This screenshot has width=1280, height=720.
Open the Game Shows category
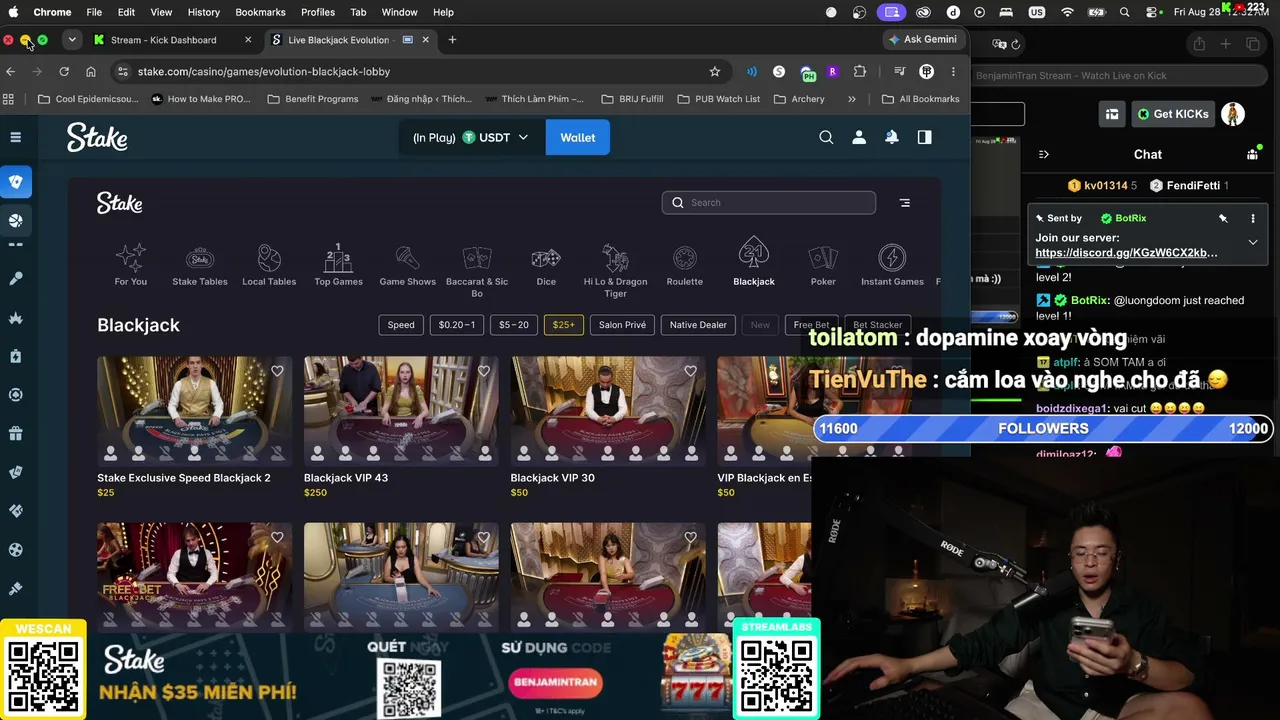pyautogui.click(x=407, y=266)
